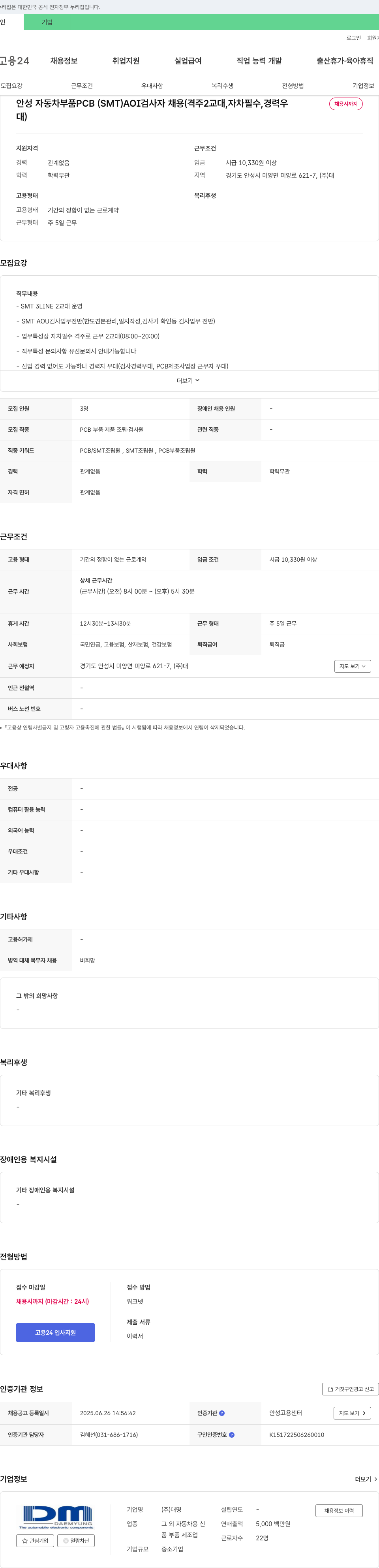Jump to the 전형방법 section tab
The height and width of the screenshot is (1568, 379).
(x=293, y=86)
